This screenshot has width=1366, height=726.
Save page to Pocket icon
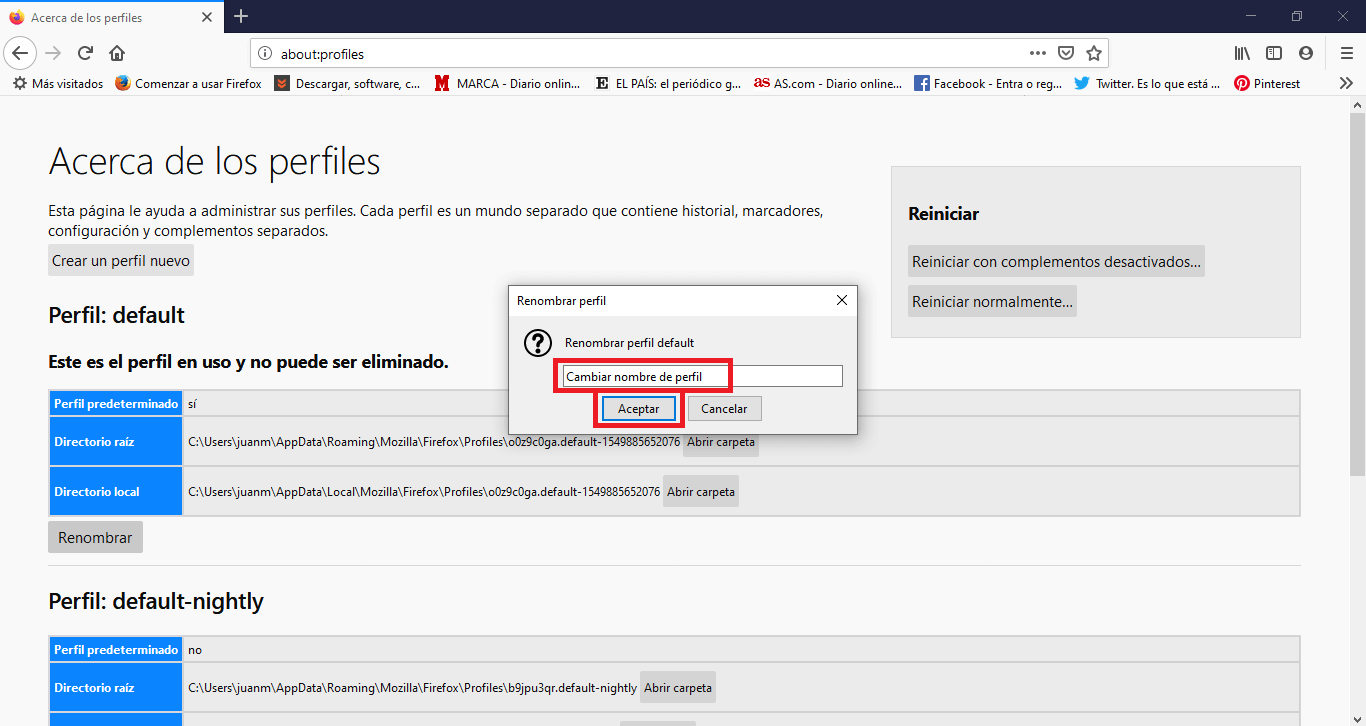coord(1066,53)
